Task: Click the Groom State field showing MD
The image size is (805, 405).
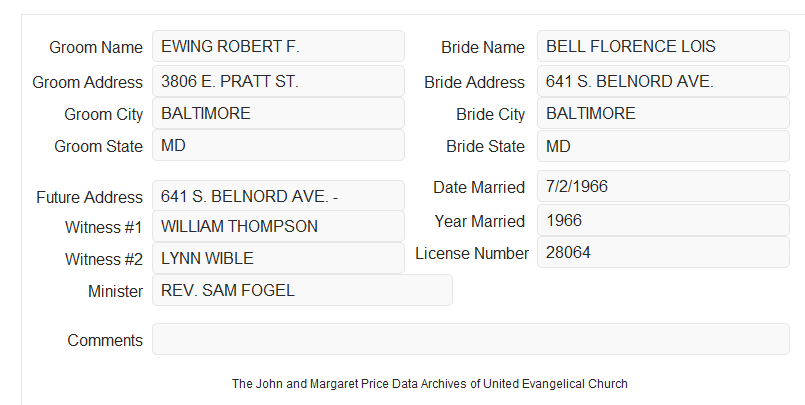Action: coord(278,145)
